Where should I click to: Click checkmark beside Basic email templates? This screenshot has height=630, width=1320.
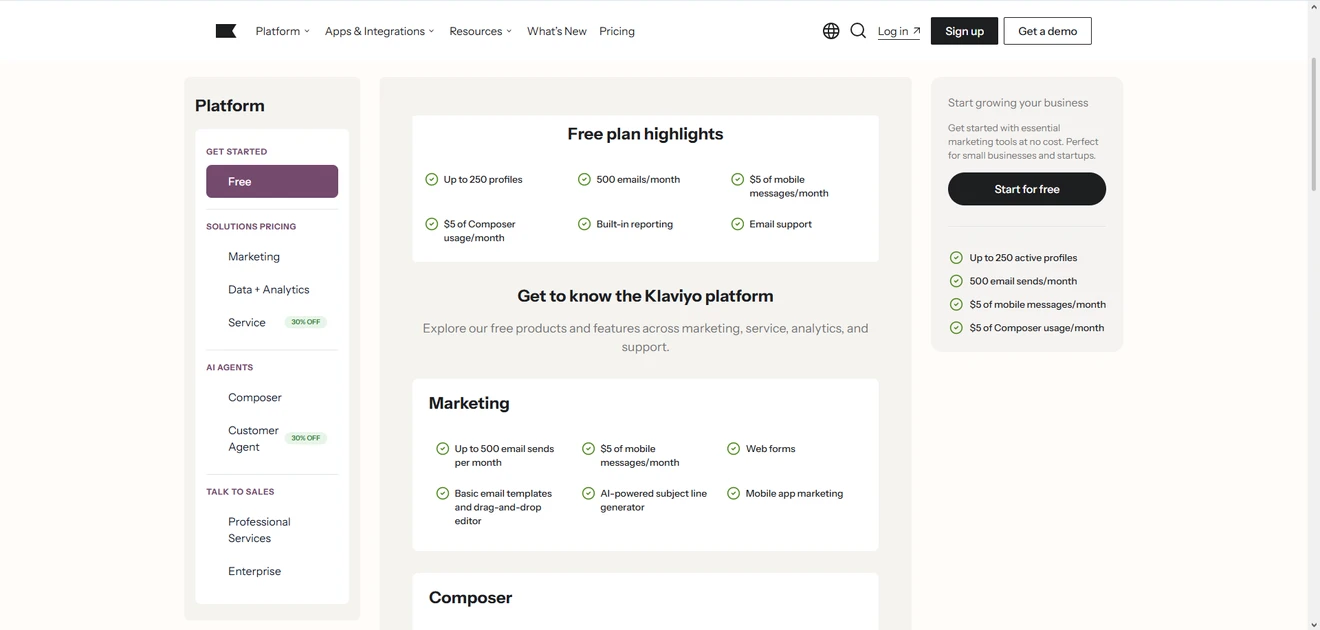(x=443, y=494)
